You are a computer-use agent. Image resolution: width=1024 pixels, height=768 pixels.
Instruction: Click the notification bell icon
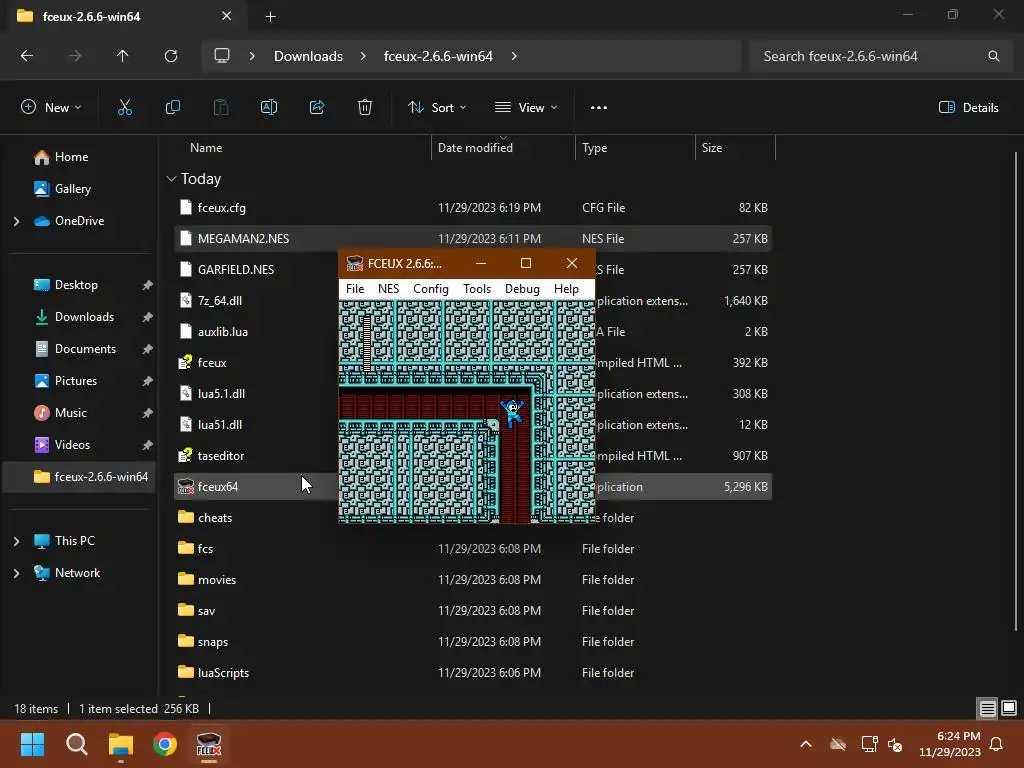[x=997, y=744]
